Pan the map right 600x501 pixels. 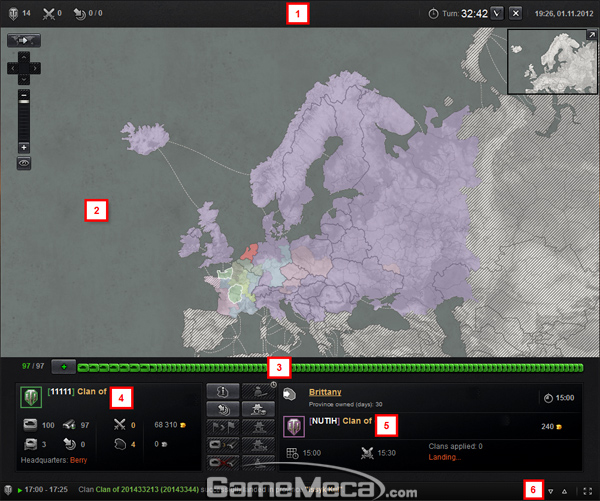(x=35, y=69)
